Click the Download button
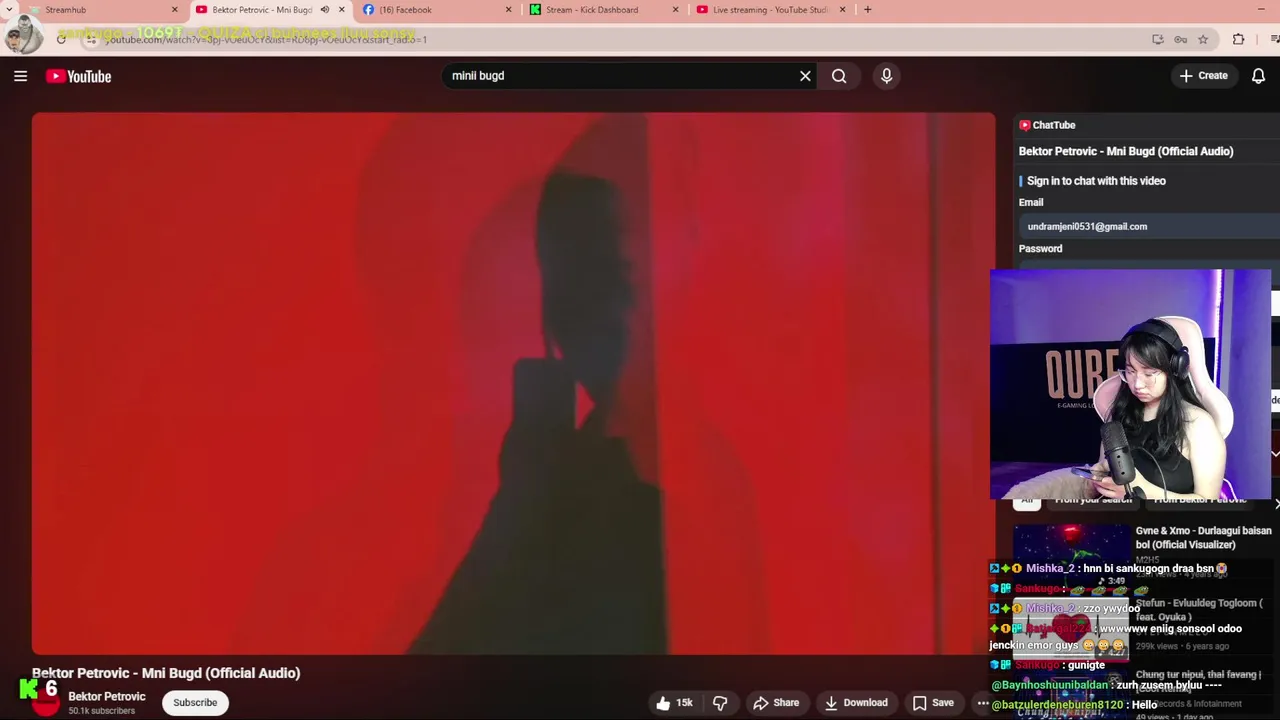Screen dimensions: 1280x720 pyautogui.click(x=856, y=703)
